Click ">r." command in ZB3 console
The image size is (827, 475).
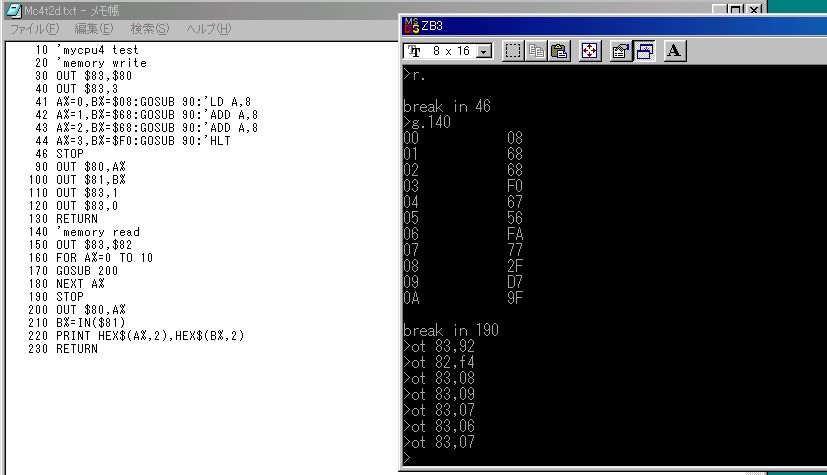[414, 75]
